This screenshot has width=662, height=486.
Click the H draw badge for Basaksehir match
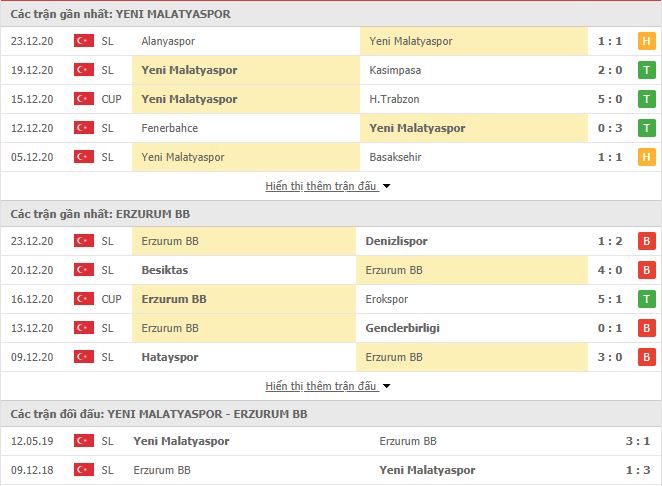click(x=646, y=157)
